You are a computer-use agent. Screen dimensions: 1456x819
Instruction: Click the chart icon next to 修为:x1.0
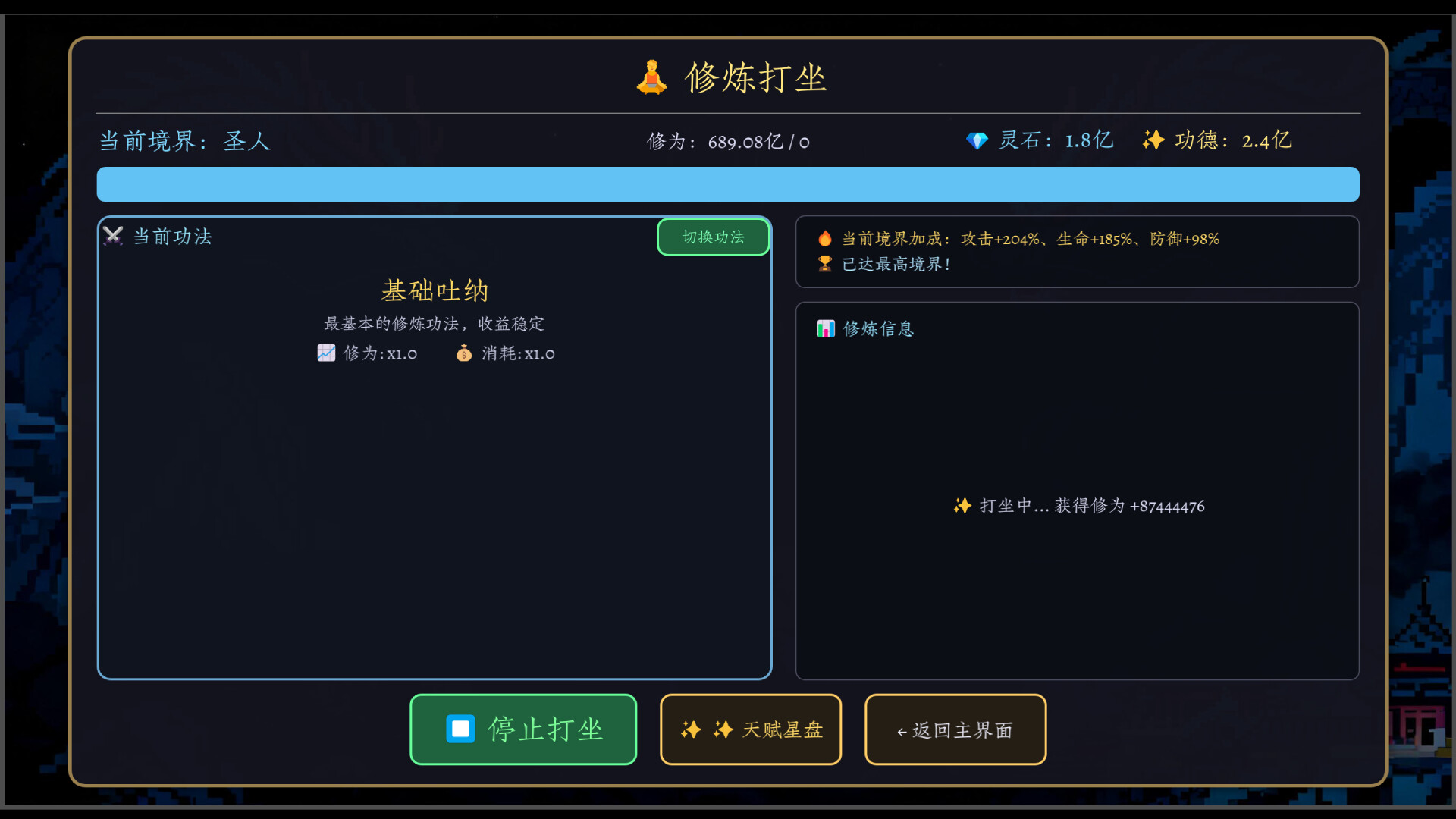point(326,353)
